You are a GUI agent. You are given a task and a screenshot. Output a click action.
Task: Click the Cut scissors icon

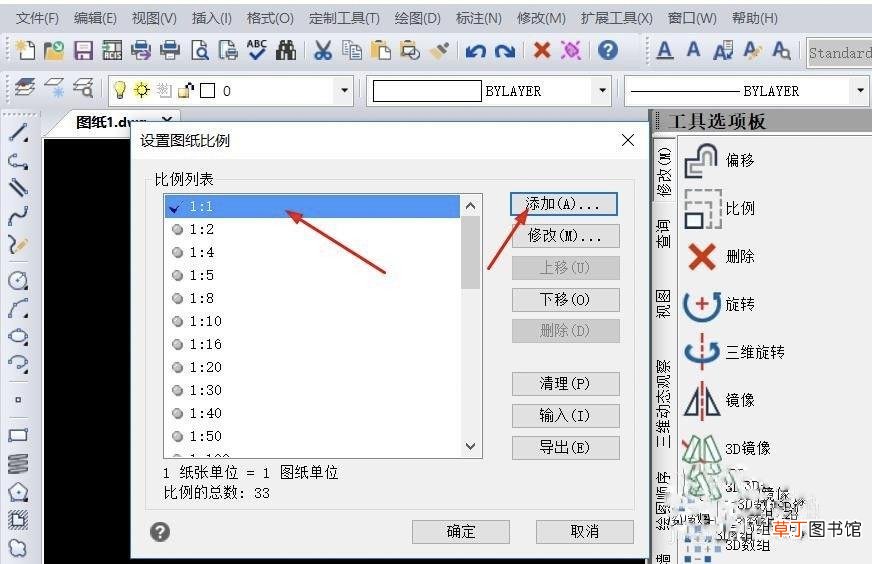[x=323, y=51]
